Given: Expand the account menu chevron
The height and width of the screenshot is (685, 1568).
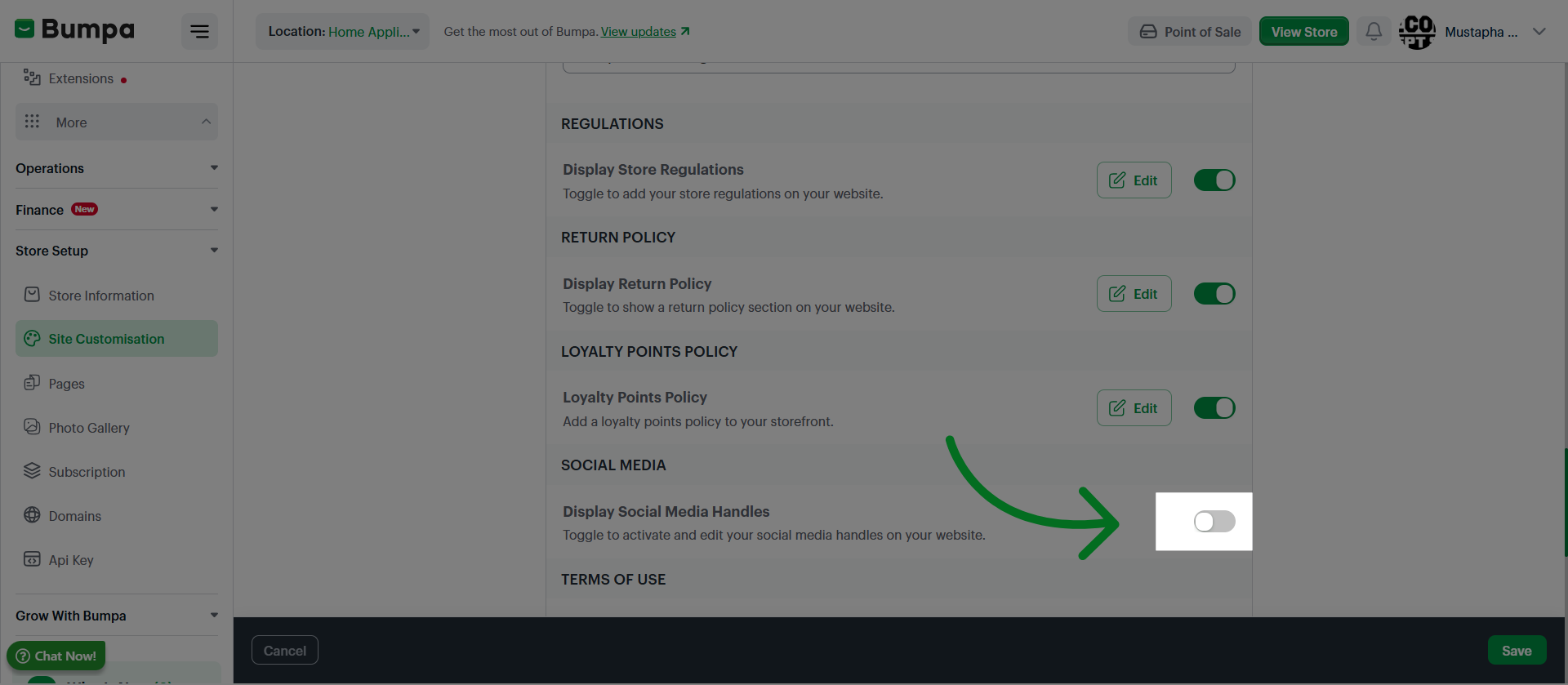Looking at the screenshot, I should [x=1539, y=32].
